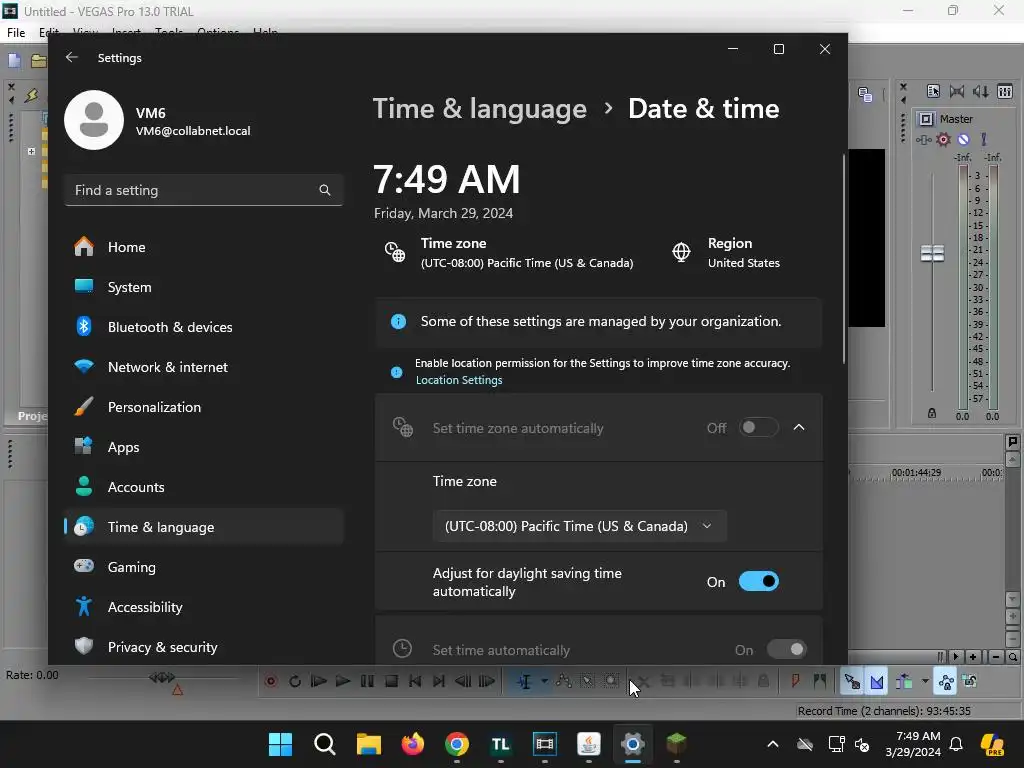Open the Normal Edit tool dropdown arrow

[544, 681]
